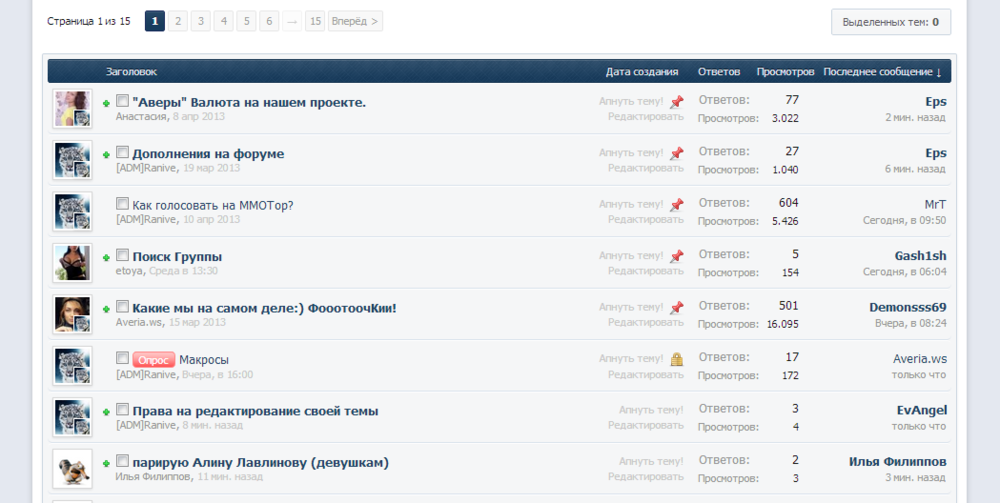The width and height of the screenshot is (1000, 503).
Task: Sort by Последнее сообщение column header
Action: click(881, 72)
